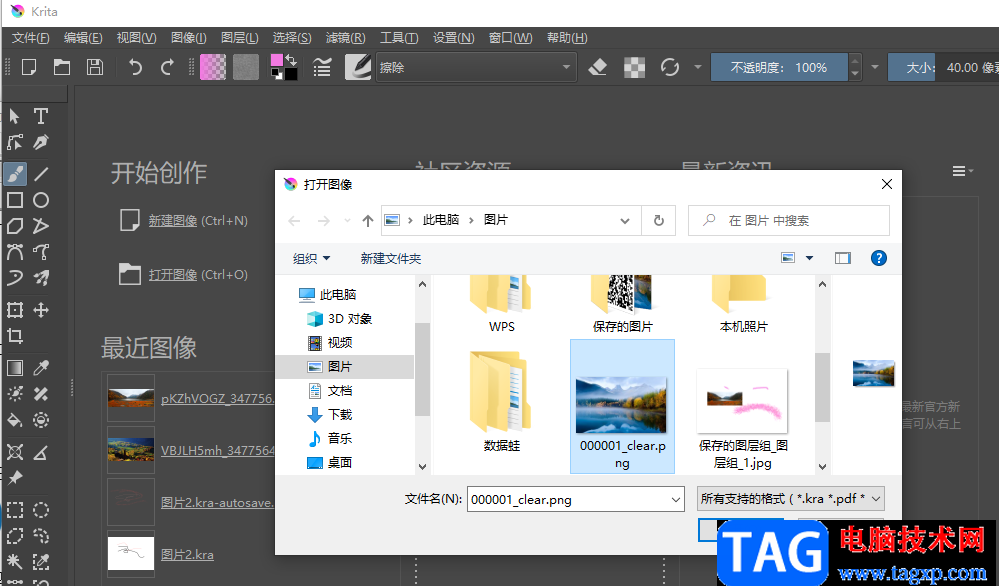
Task: Select the Bezier Curve tool
Action: [15, 252]
